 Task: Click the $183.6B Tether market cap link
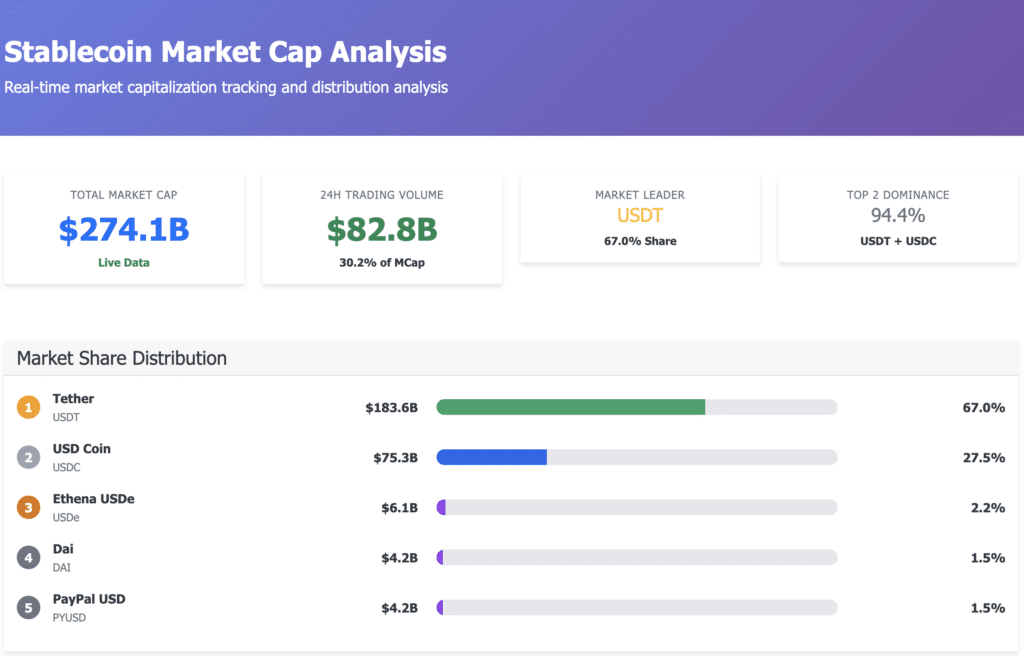395,407
